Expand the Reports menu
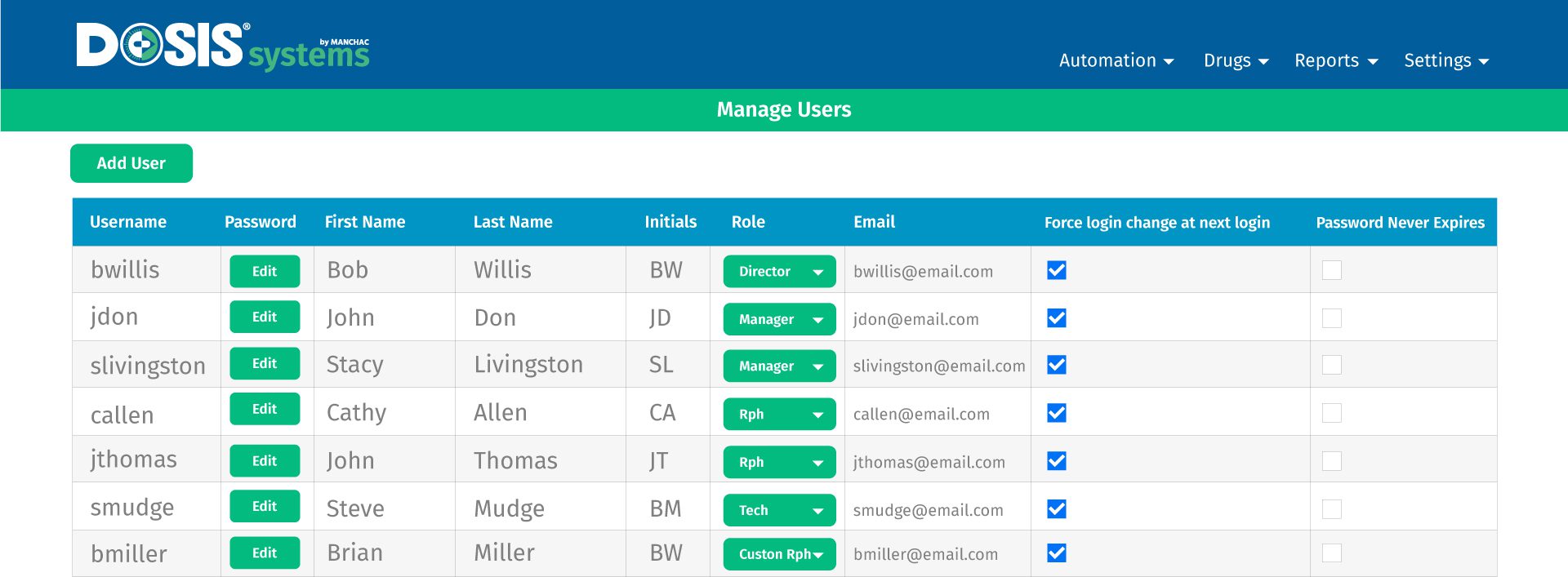 [x=1336, y=60]
